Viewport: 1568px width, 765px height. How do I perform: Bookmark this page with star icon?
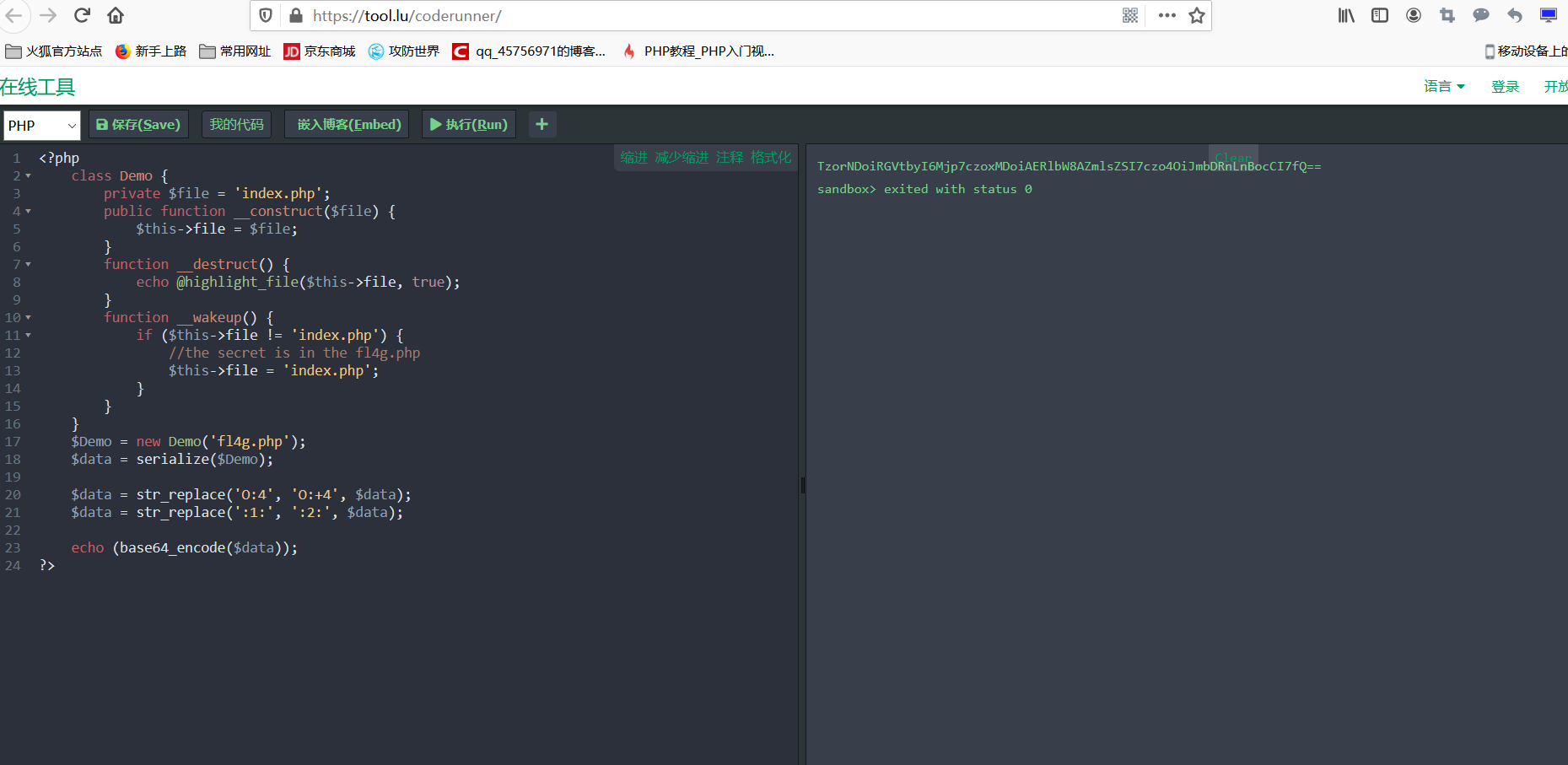coord(1197,15)
